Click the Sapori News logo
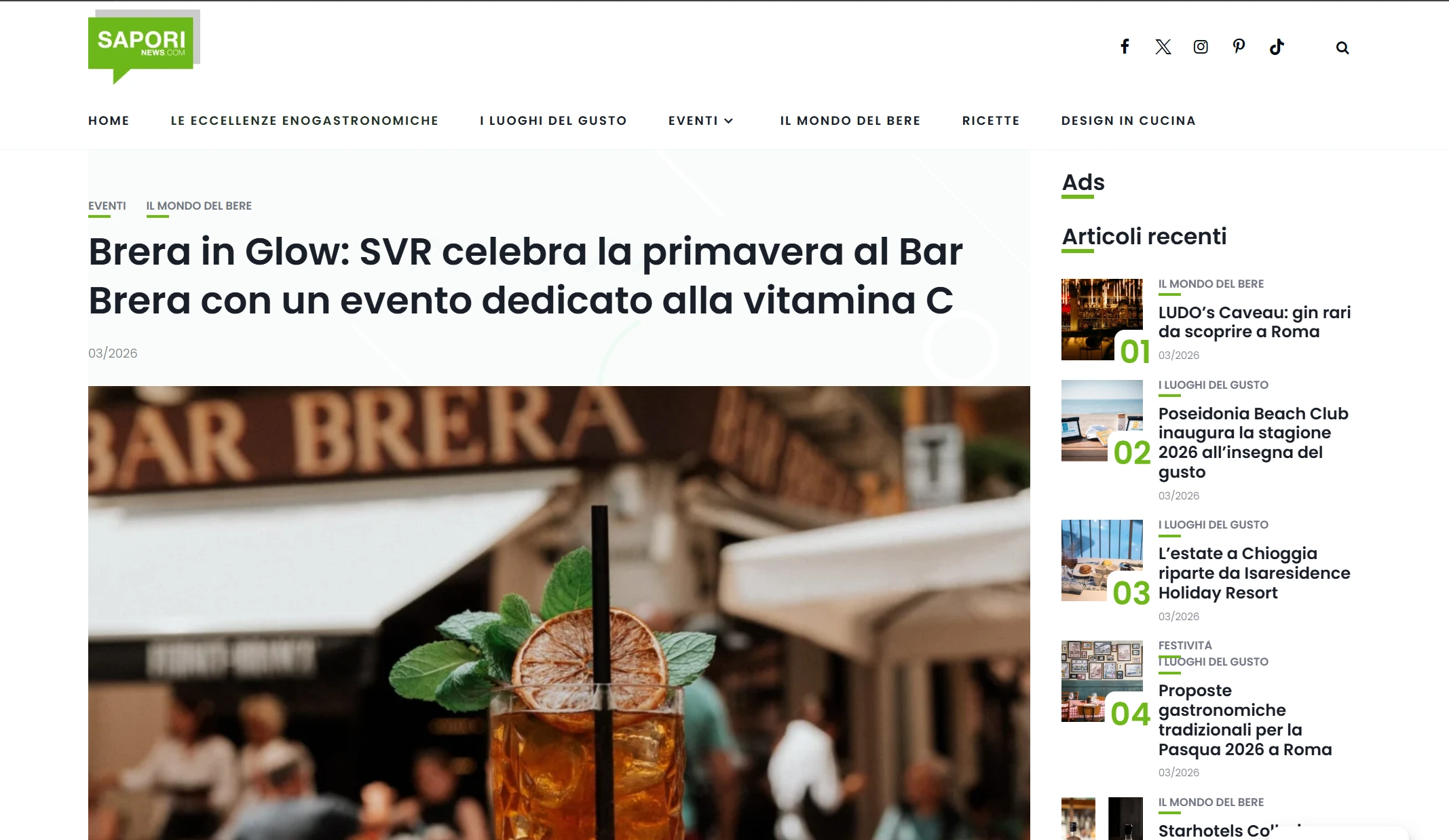Screen dimensions: 1449x840 click(x=144, y=47)
